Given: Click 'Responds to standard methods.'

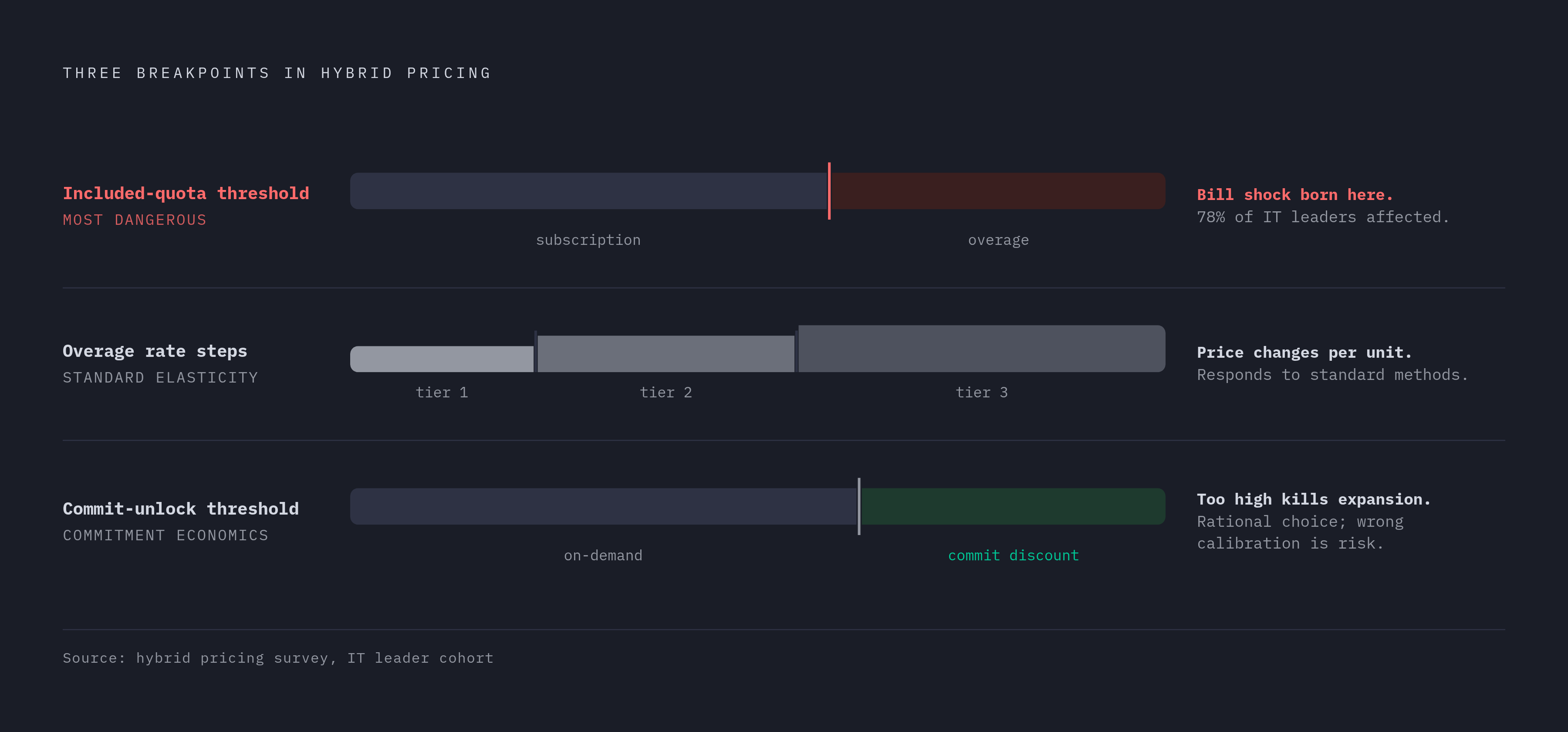Looking at the screenshot, I should click(x=1332, y=375).
